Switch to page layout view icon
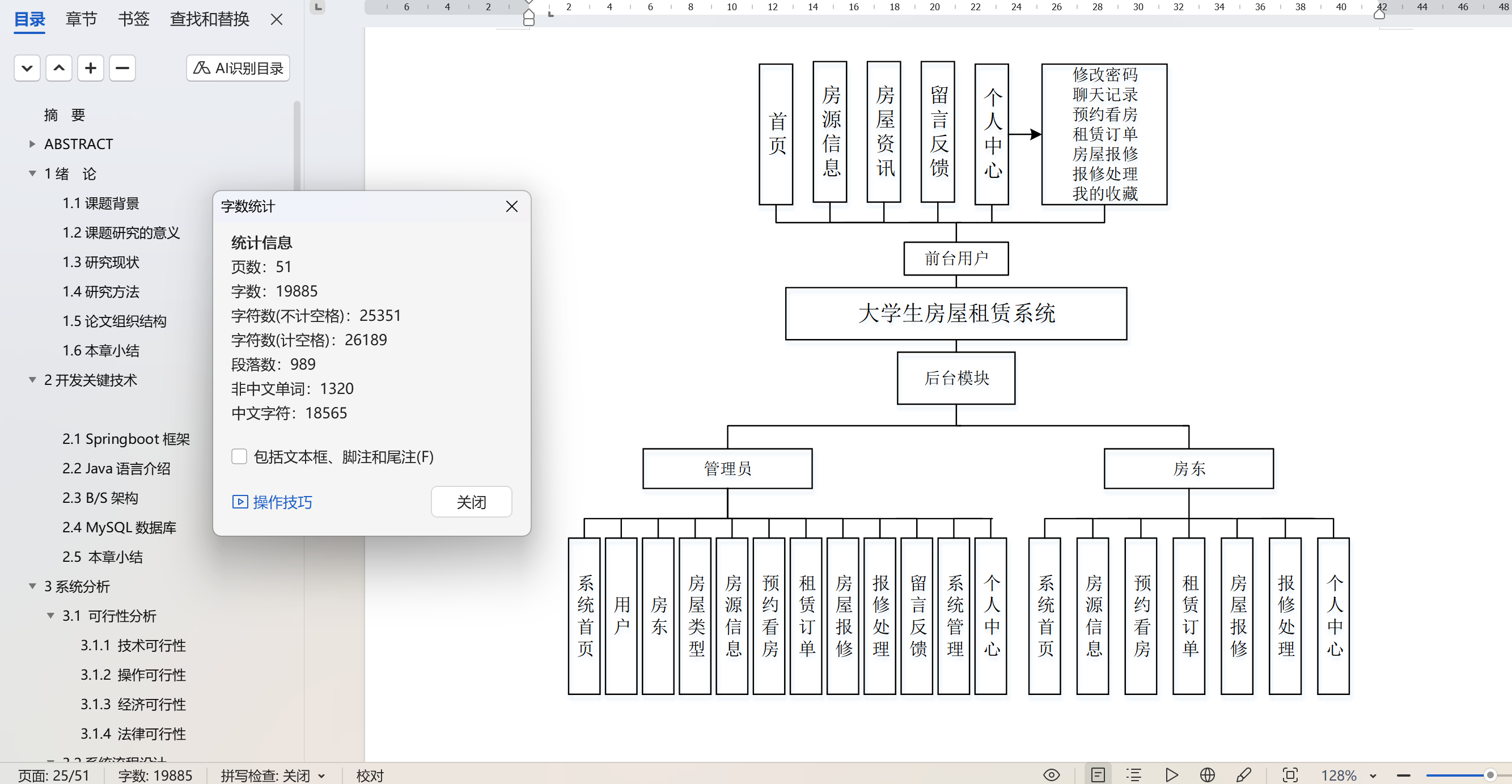The height and width of the screenshot is (784, 1512). (1098, 775)
